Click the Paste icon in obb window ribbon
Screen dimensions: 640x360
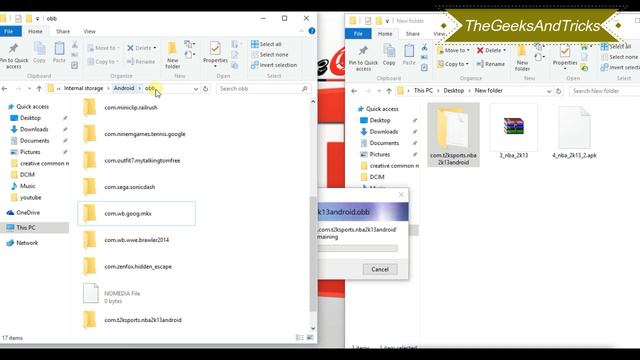tap(59, 52)
